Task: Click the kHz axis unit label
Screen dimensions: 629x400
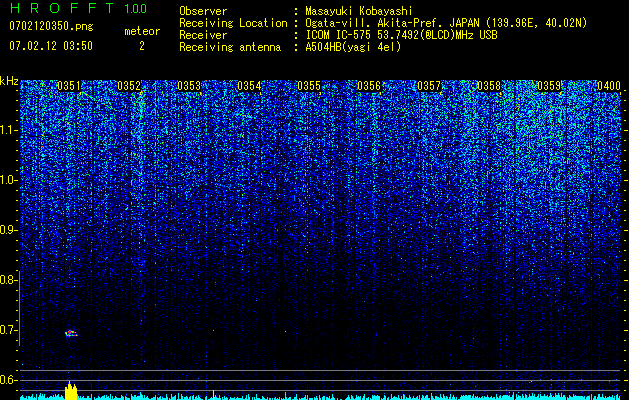Action: point(9,81)
